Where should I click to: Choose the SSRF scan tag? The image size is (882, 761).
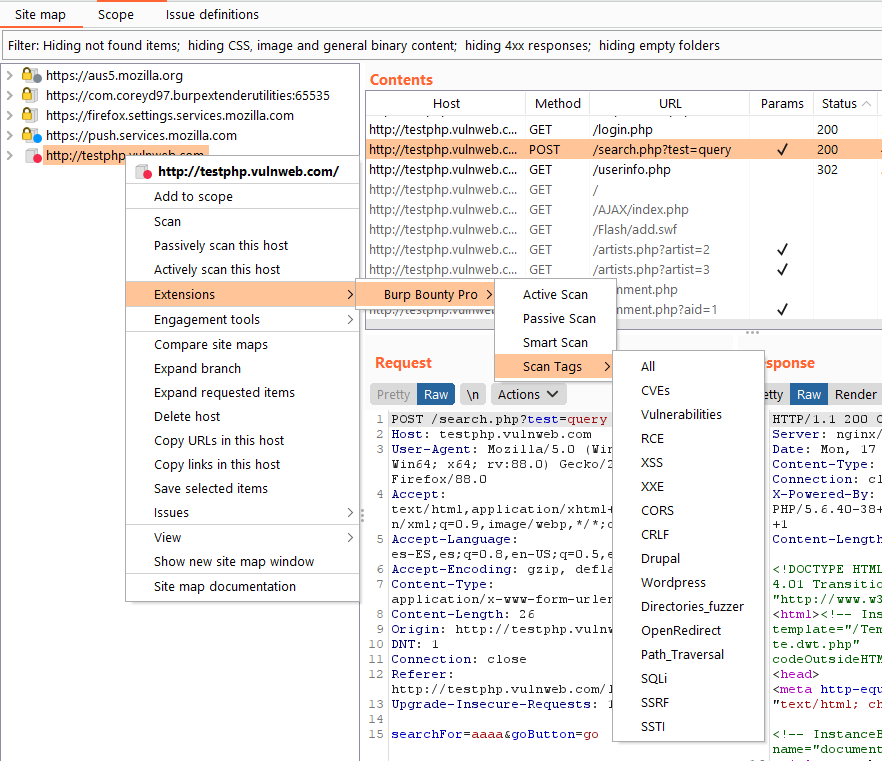tap(688, 703)
